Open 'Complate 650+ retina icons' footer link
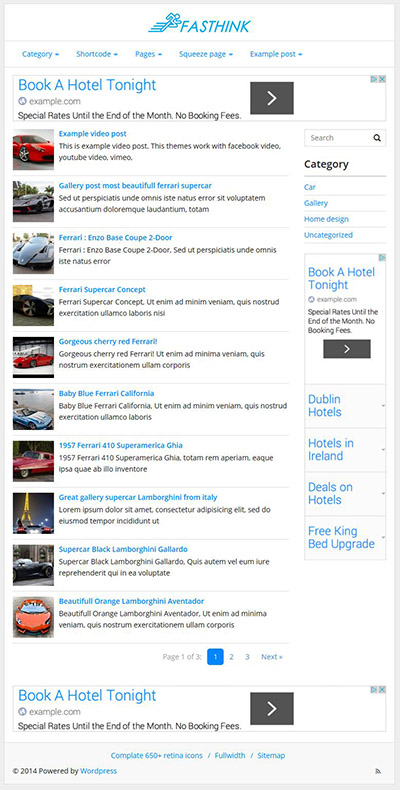Image resolution: width=400 pixels, height=790 pixels. (x=157, y=756)
